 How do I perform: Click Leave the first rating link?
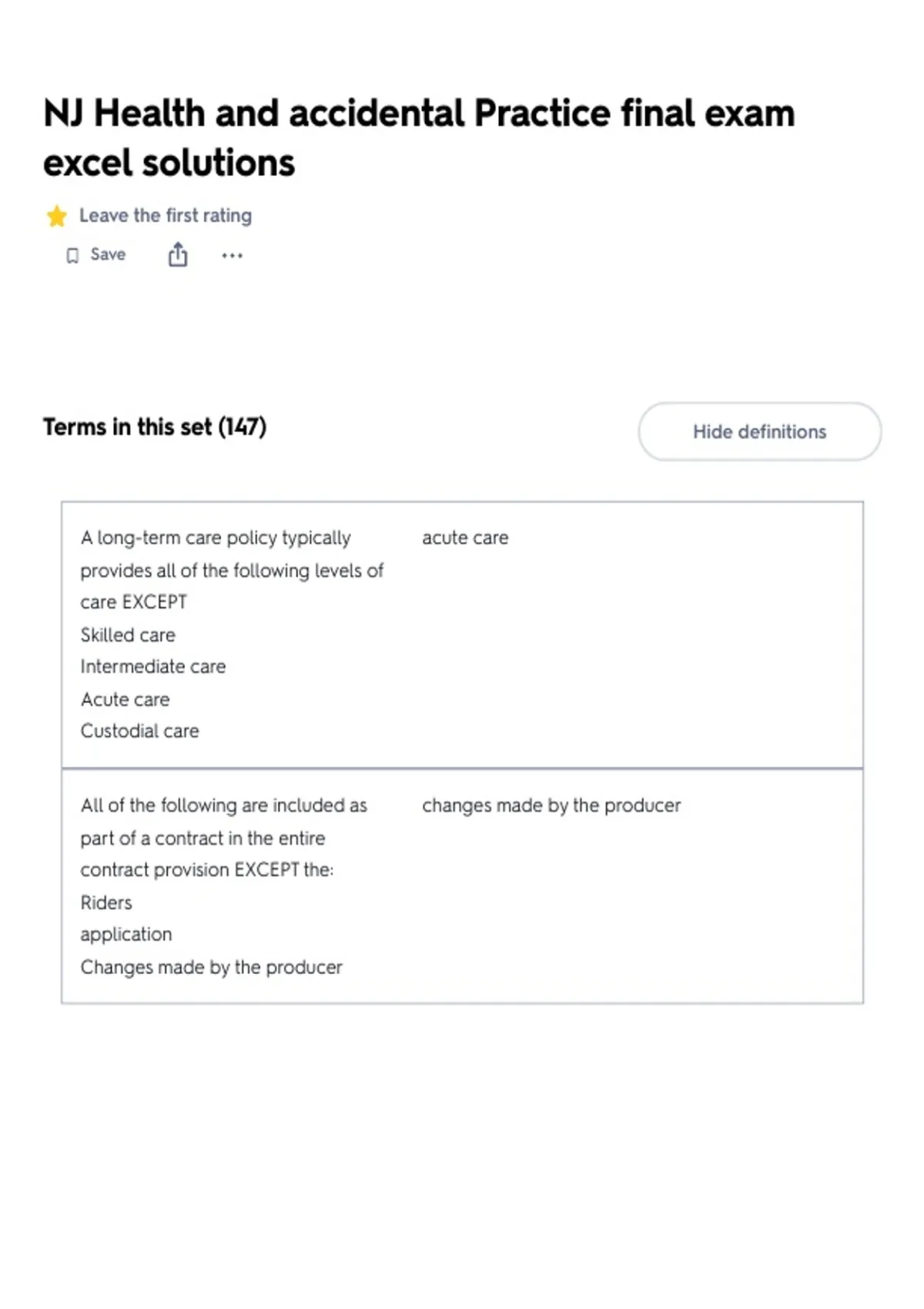pos(166,216)
